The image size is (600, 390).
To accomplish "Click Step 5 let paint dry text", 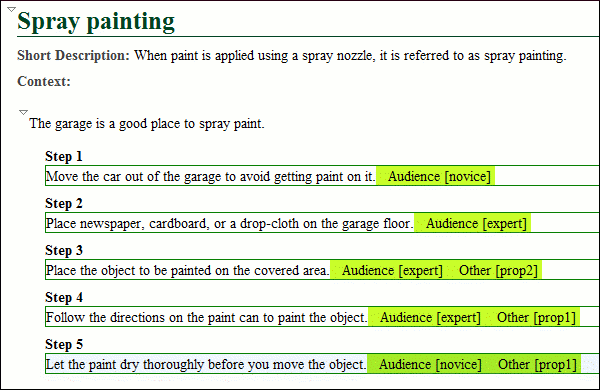I will [x=206, y=365].
